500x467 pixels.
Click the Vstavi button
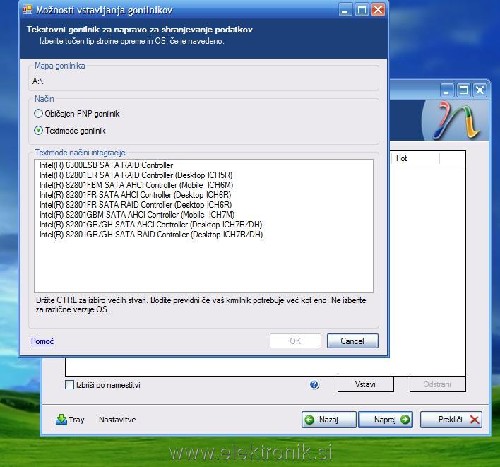click(x=365, y=384)
